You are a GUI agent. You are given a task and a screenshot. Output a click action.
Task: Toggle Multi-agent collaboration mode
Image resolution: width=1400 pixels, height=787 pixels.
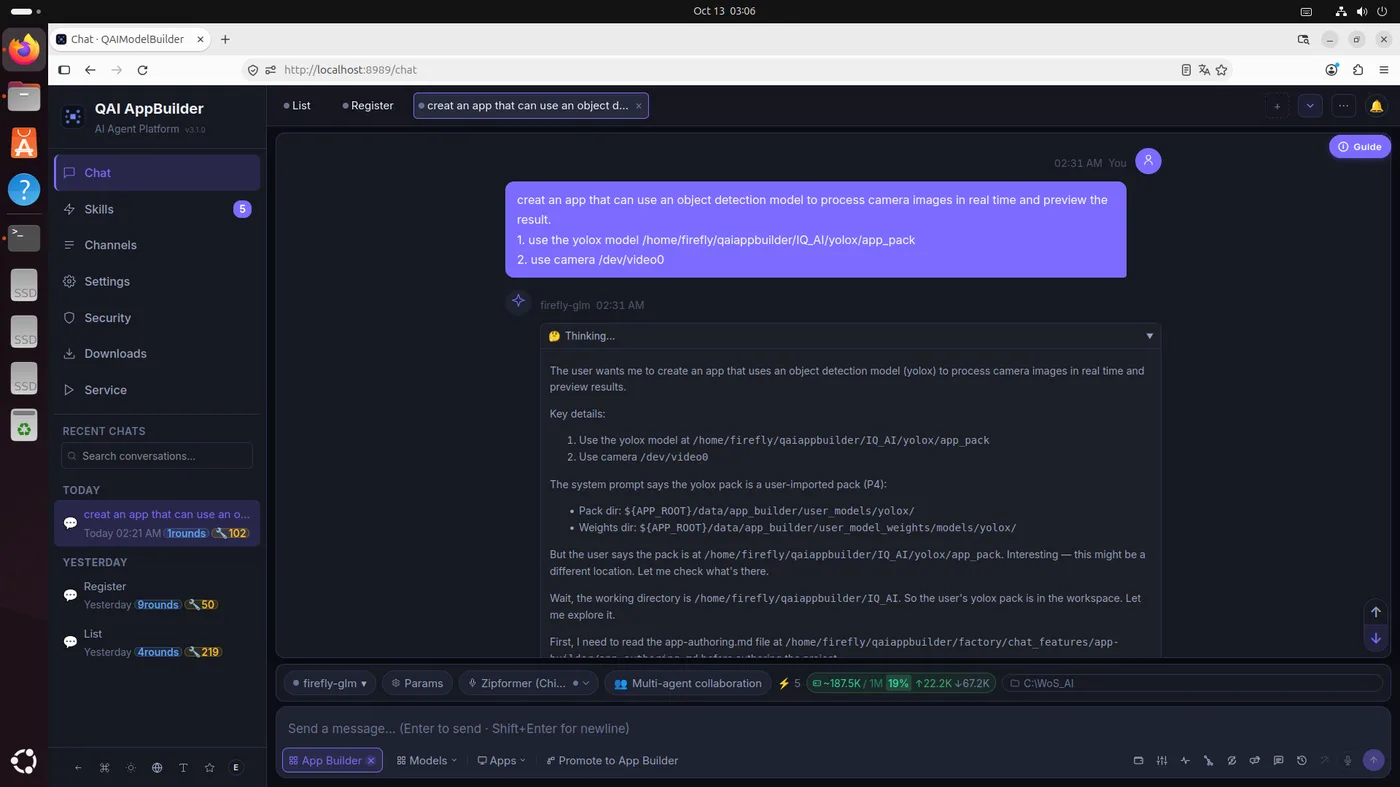tap(687, 683)
